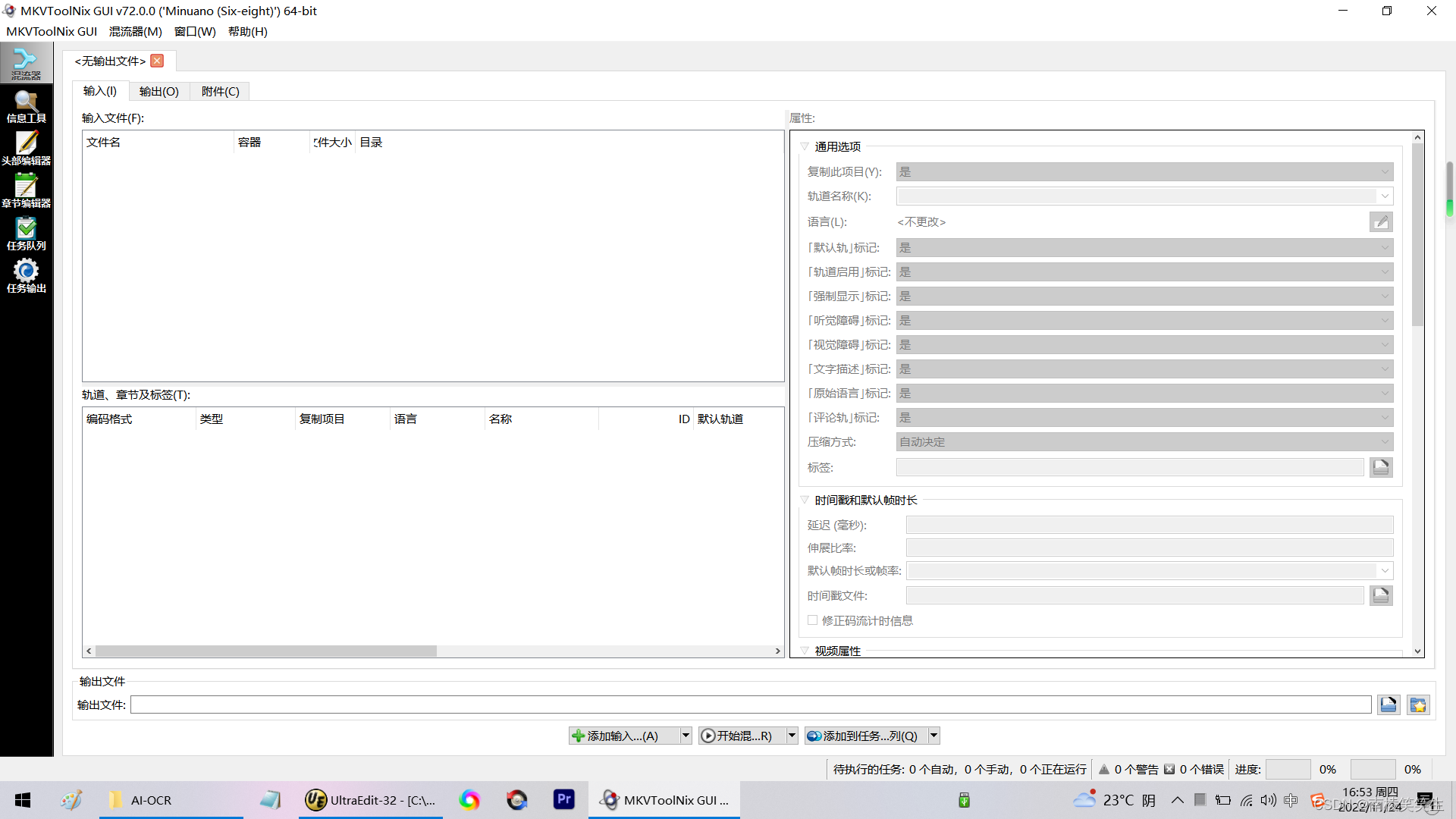Open 帮助(H) menu
1456x819 pixels.
point(247,31)
